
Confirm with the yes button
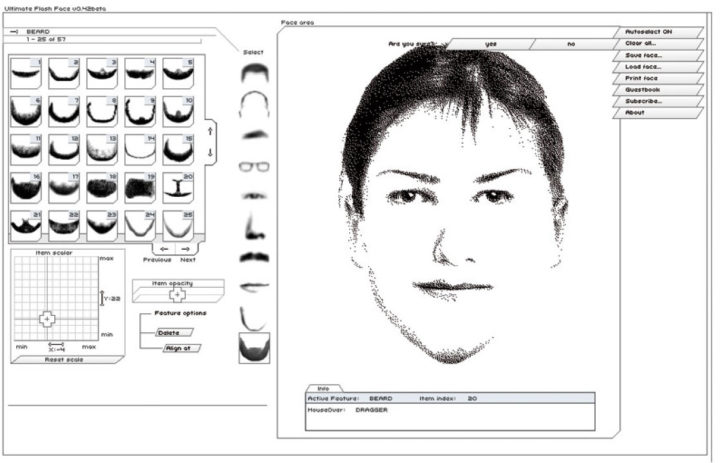point(490,44)
